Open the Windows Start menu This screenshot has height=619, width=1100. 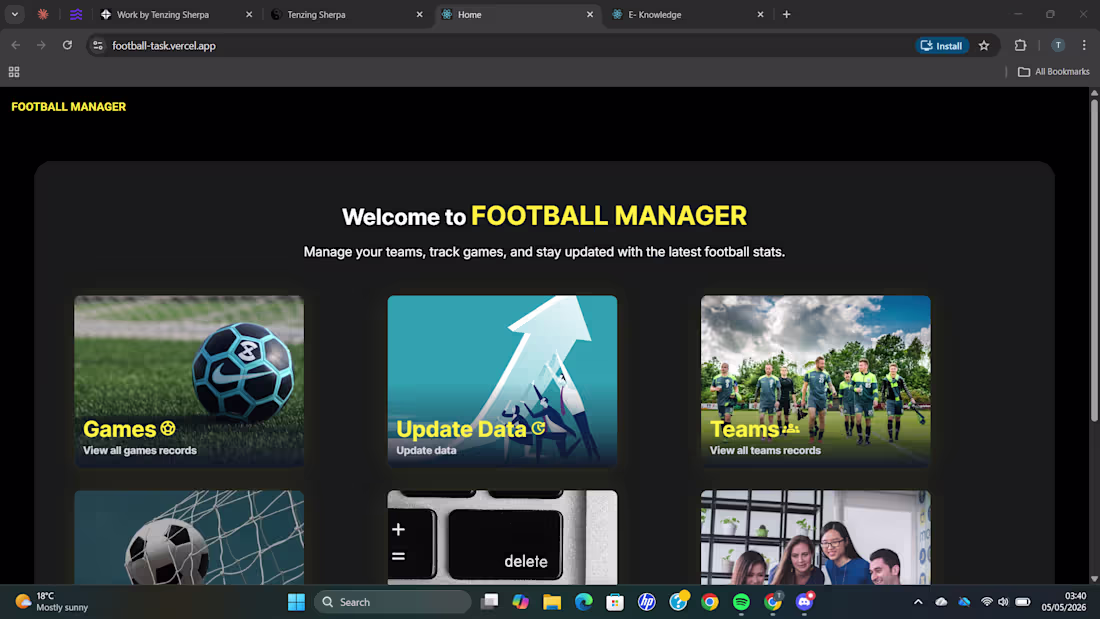click(x=296, y=602)
